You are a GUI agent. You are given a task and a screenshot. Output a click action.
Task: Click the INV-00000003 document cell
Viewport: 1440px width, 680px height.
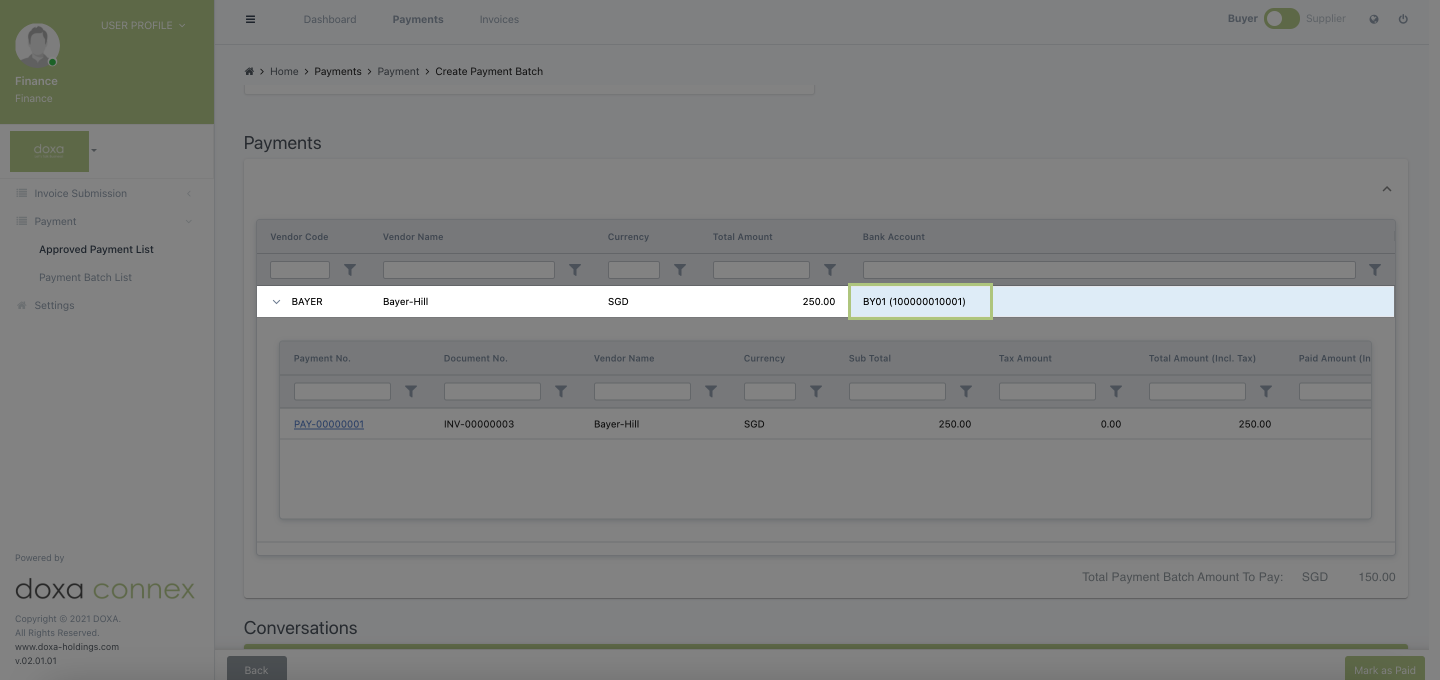point(479,424)
